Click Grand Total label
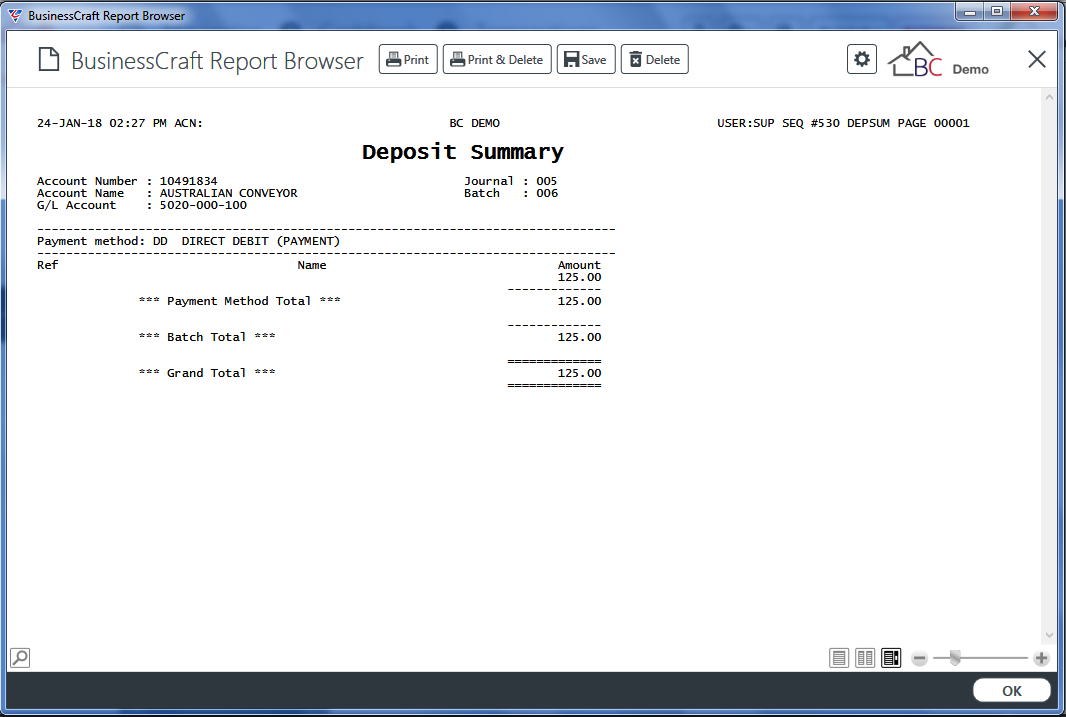The height and width of the screenshot is (717, 1066). (207, 373)
